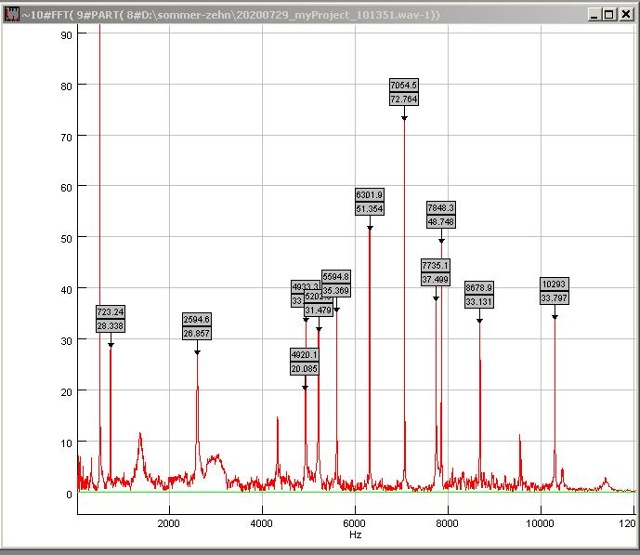Select the 8678.9 Hz peak marker label

coord(479,295)
